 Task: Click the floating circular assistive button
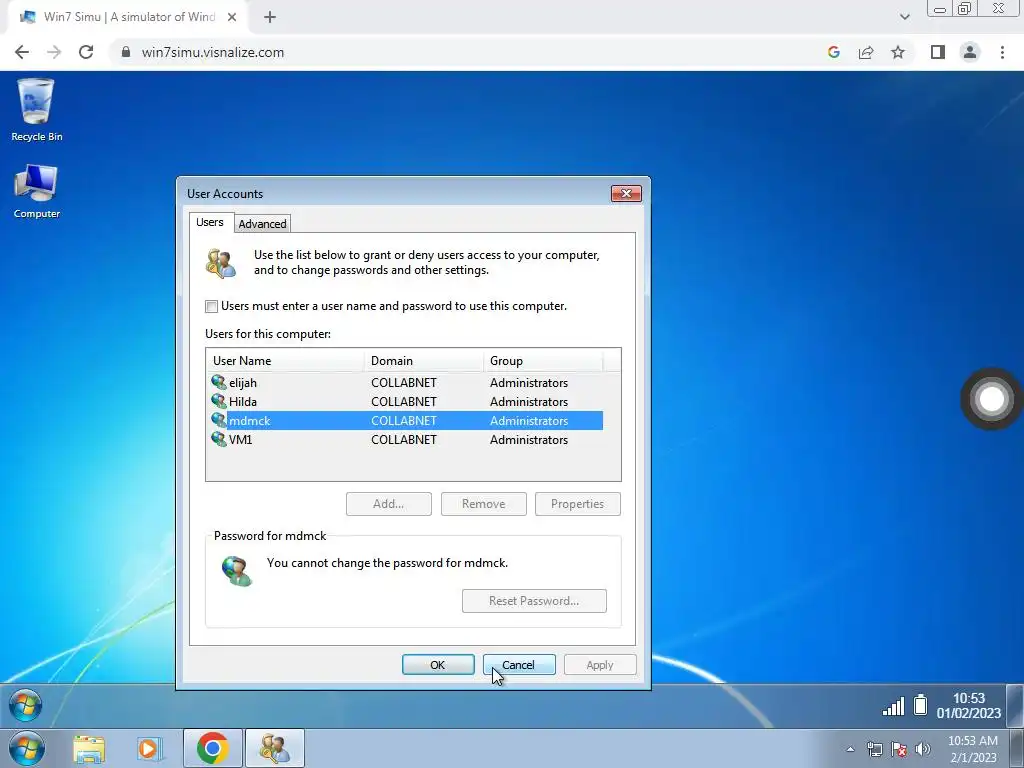pos(991,399)
